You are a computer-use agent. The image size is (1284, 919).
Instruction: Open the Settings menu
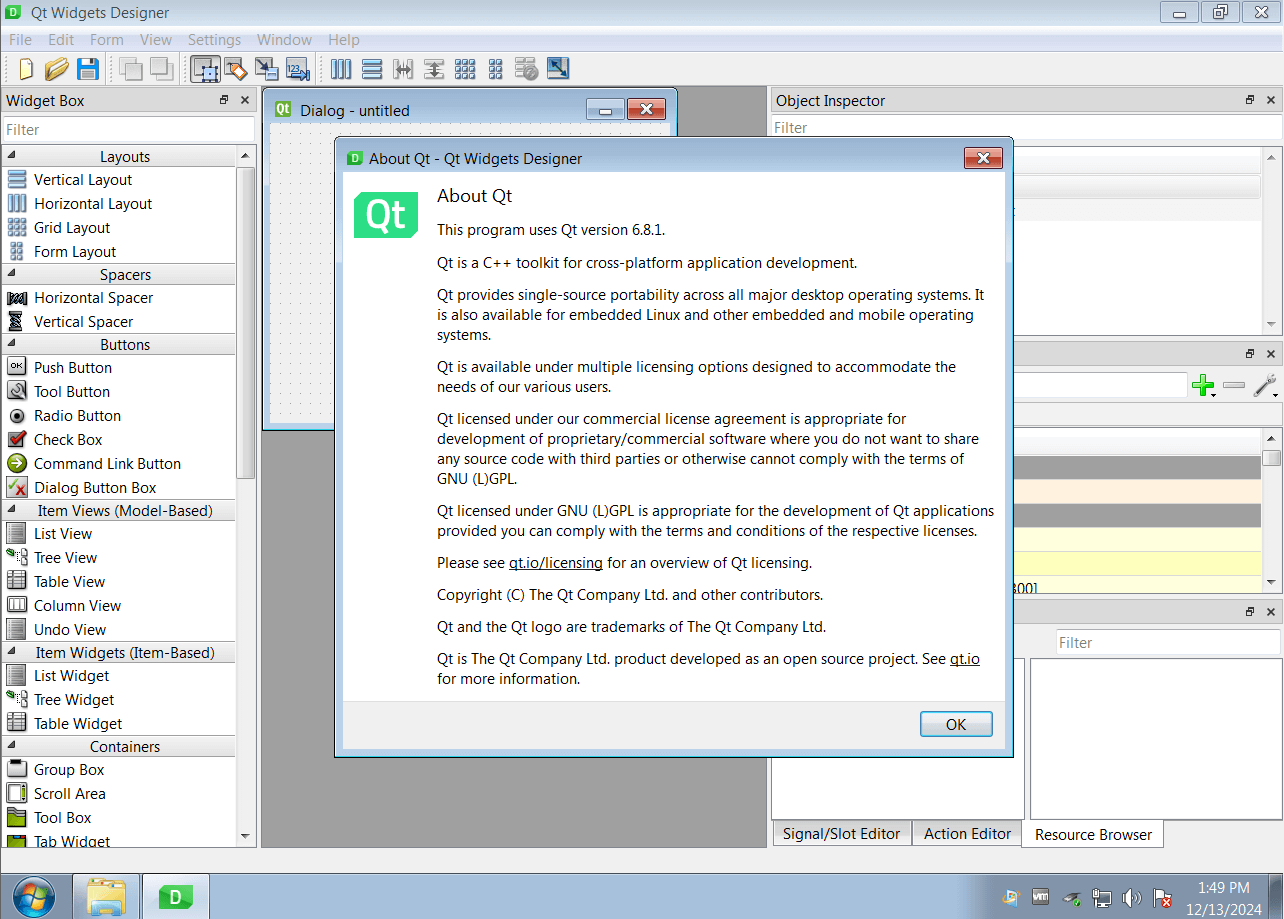(214, 40)
